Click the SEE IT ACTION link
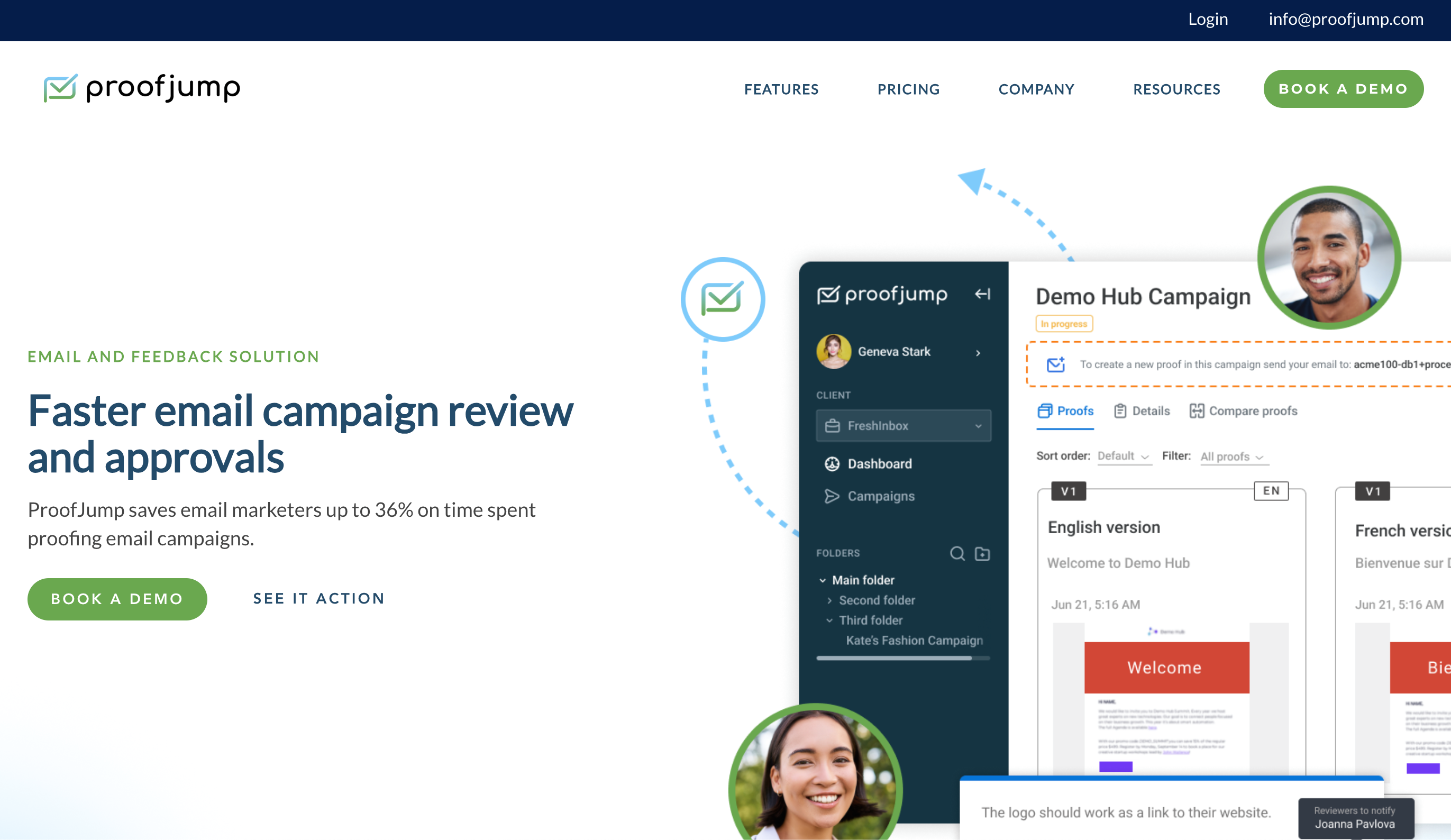The width and height of the screenshot is (1451, 840). [x=320, y=598]
